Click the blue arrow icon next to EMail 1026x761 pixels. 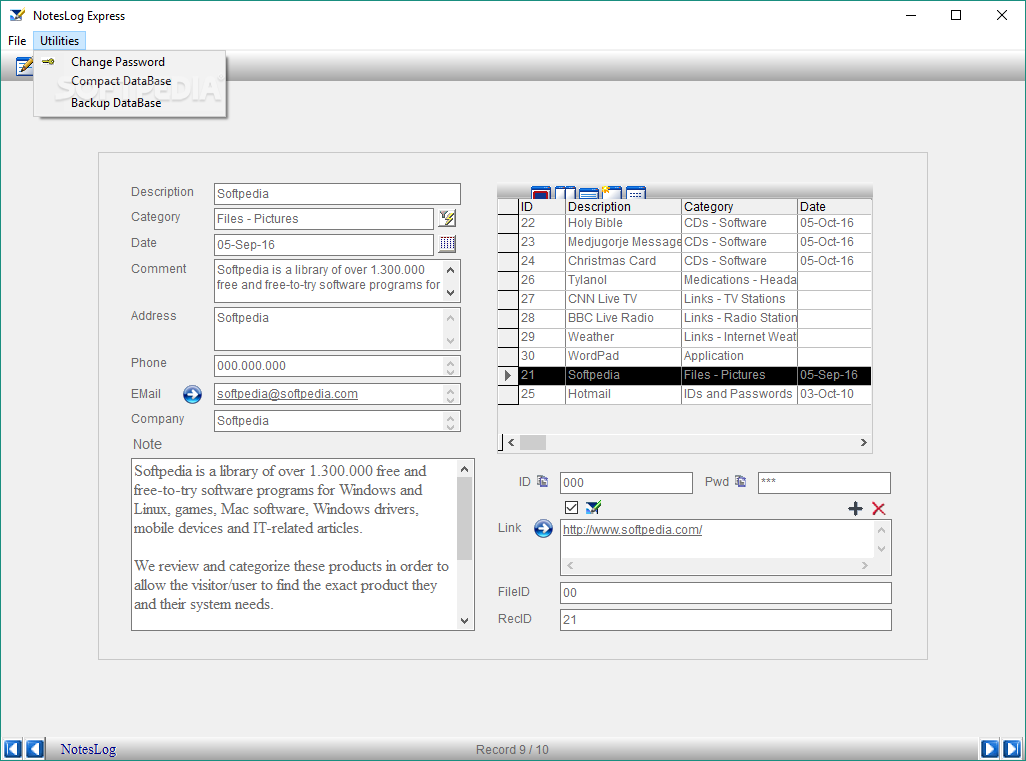pos(192,394)
